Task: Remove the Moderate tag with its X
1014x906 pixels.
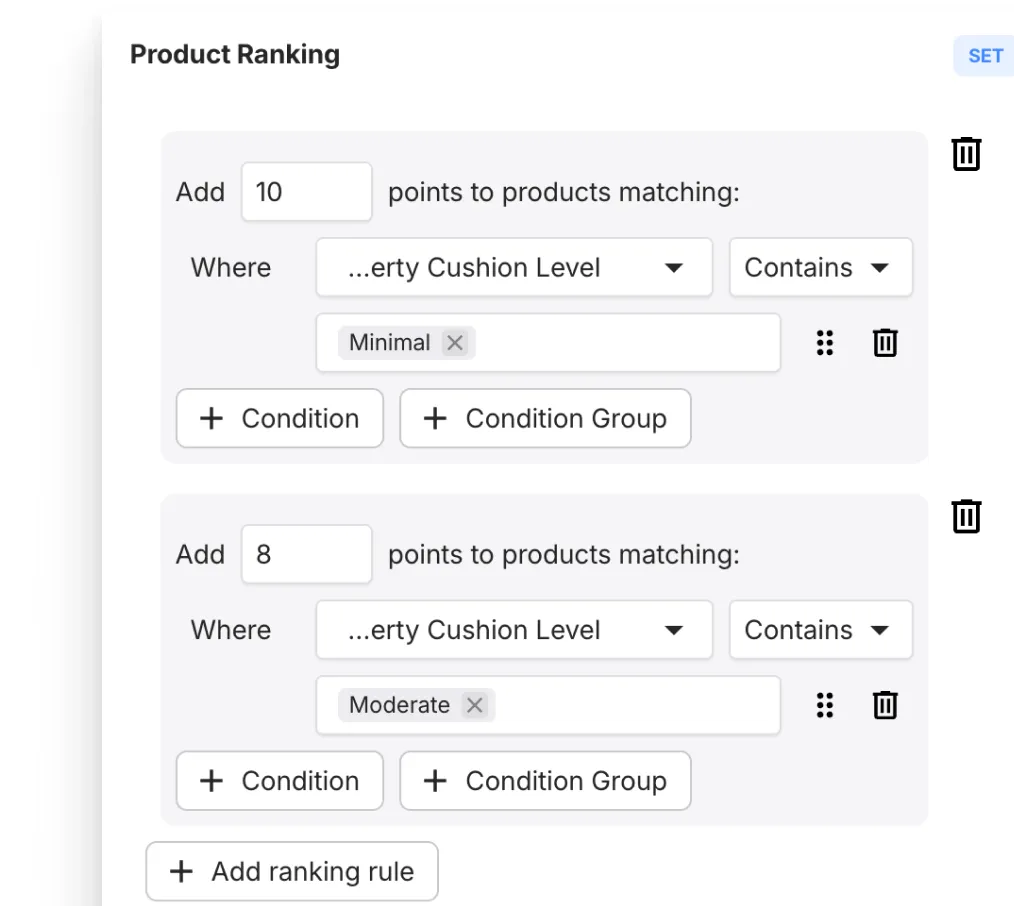Action: click(474, 705)
